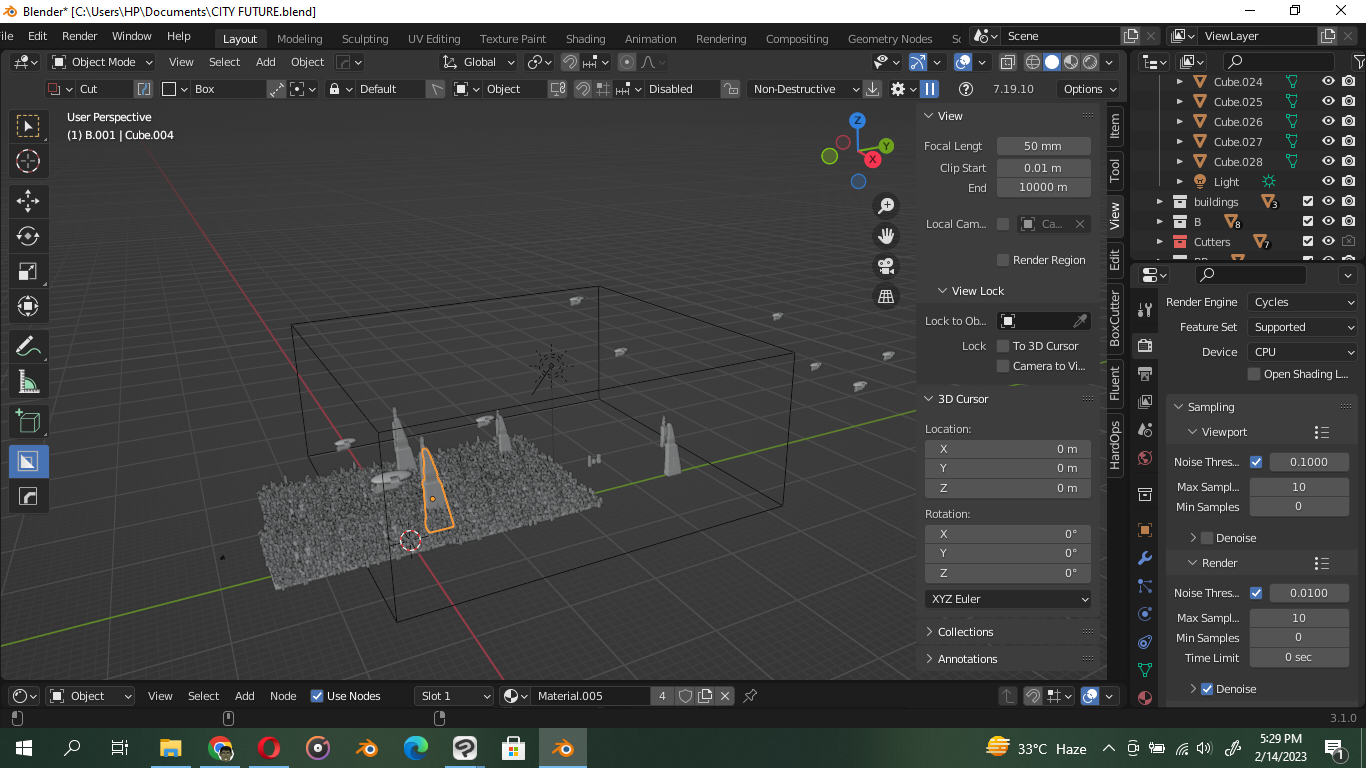Viewport: 1366px width, 768px height.
Task: Open the Render Engine dropdown
Action: click(1302, 301)
